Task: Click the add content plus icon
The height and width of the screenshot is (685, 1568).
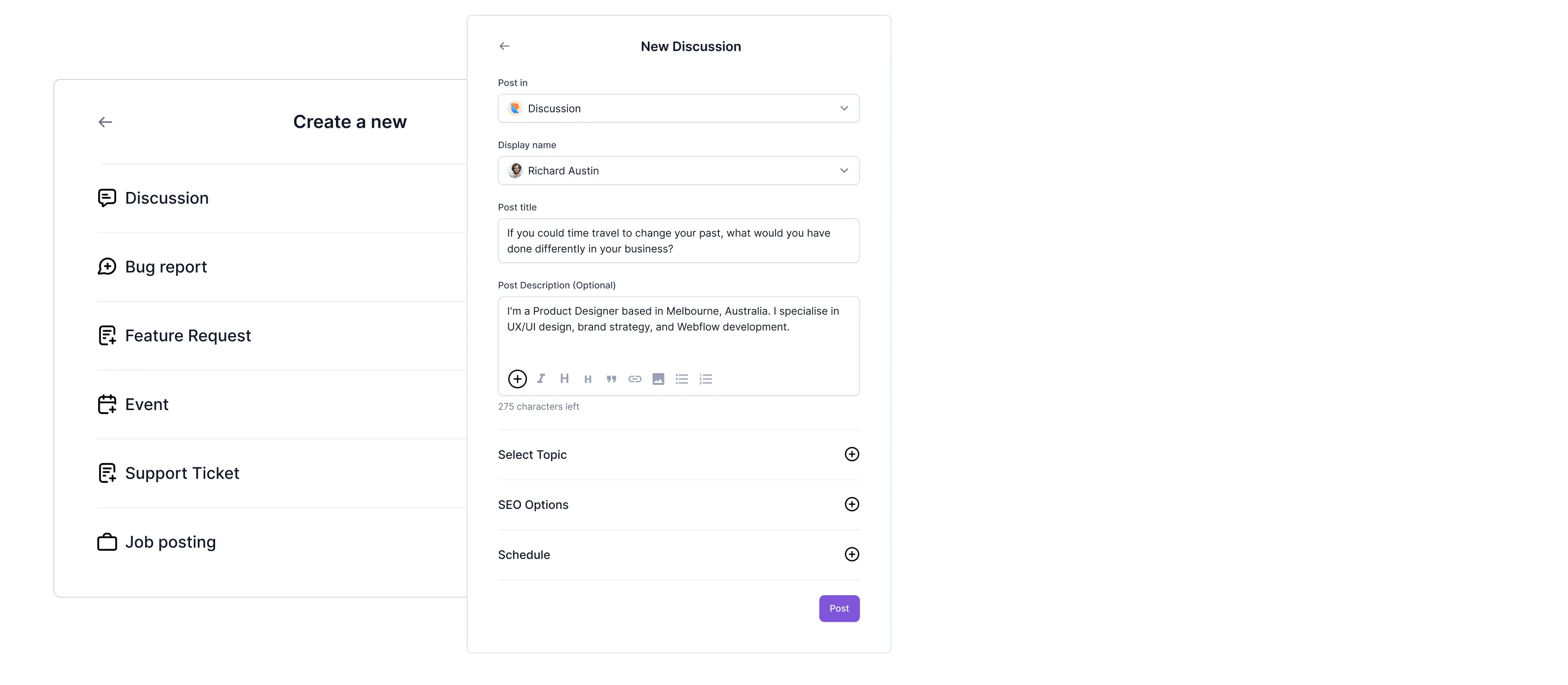Action: click(x=518, y=378)
